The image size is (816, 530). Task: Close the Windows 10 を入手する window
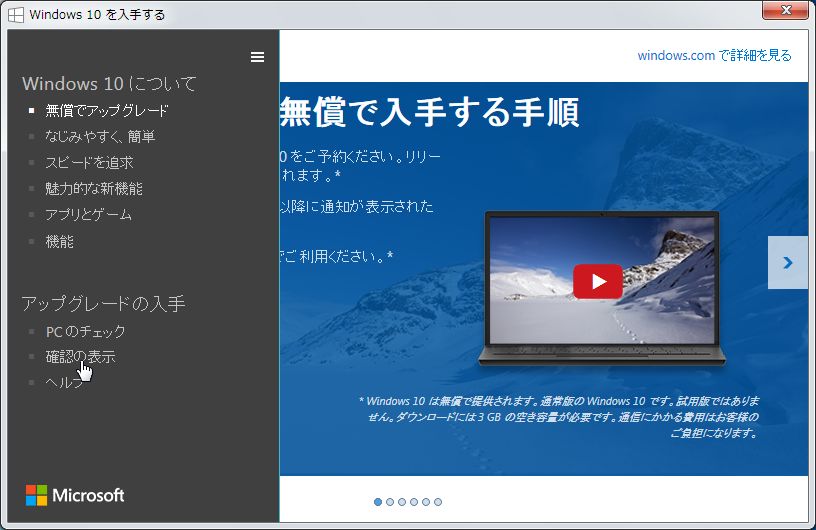tap(786, 10)
